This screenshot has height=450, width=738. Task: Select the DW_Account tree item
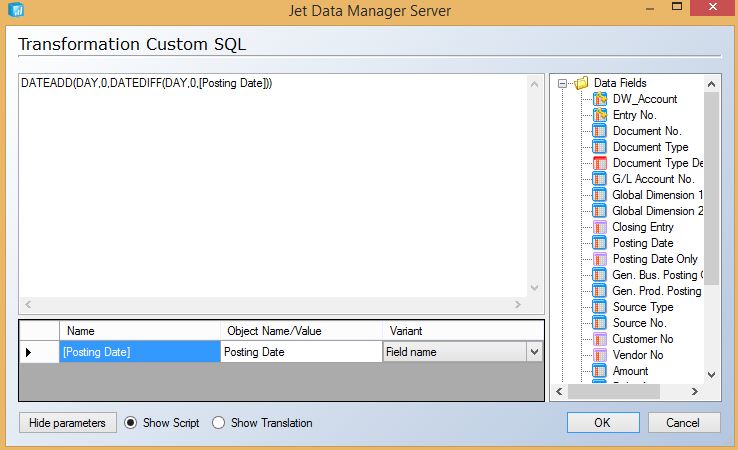coord(645,99)
